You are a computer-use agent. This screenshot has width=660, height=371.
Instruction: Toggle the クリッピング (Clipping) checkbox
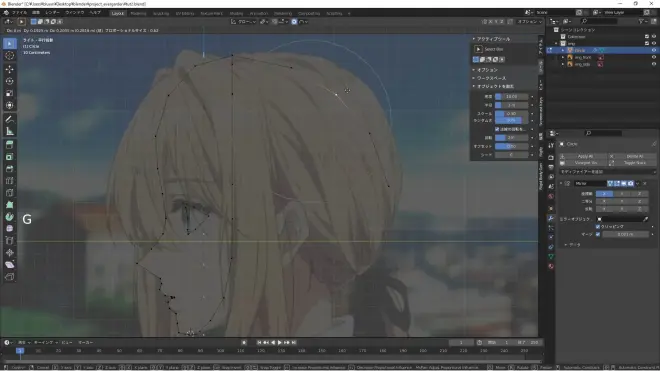coord(598,227)
